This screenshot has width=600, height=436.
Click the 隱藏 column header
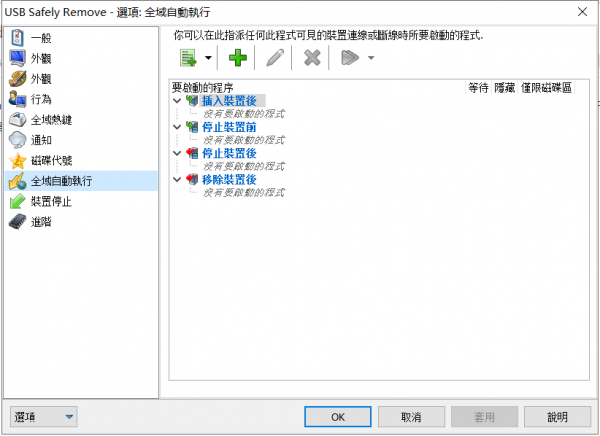click(505, 88)
